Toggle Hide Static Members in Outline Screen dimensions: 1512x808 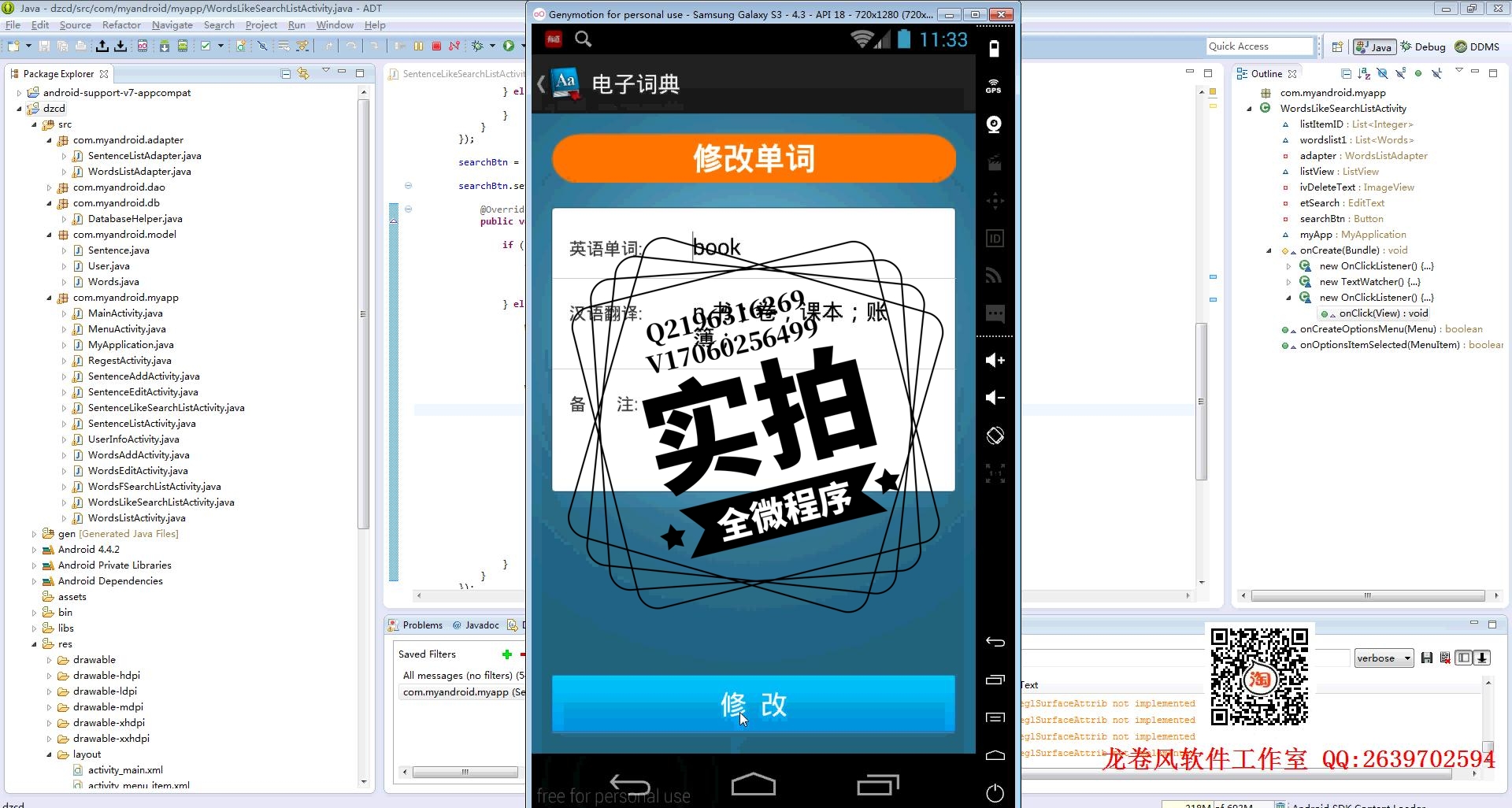click(x=1400, y=73)
